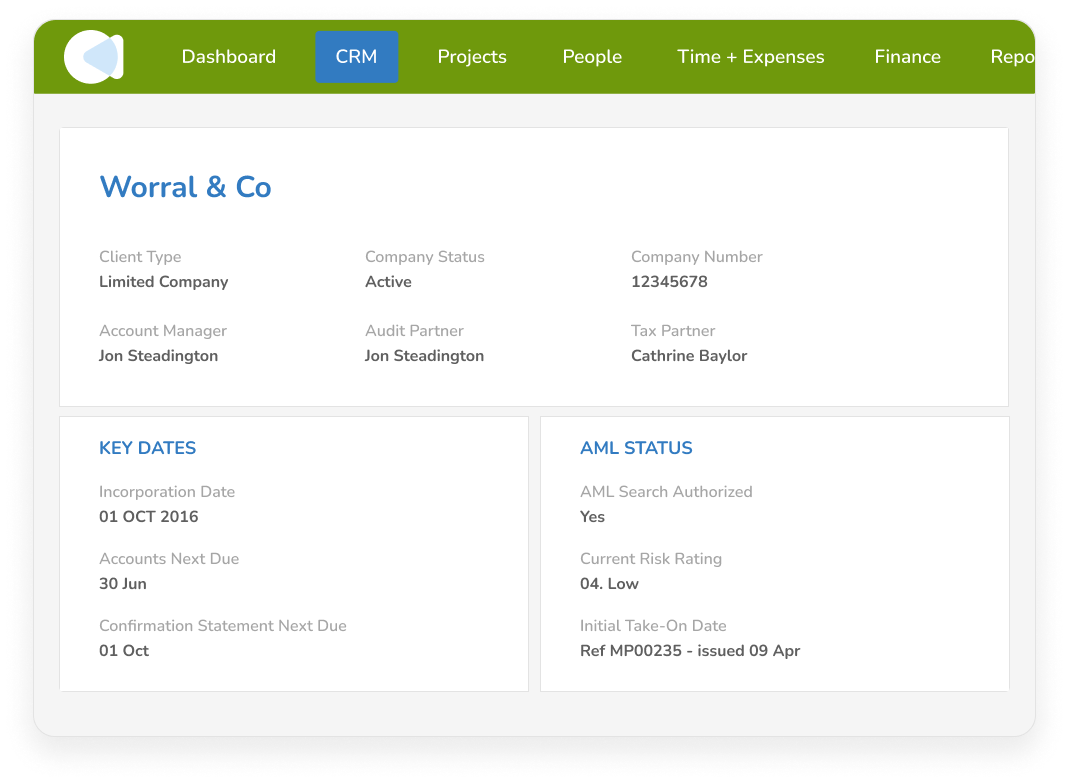Switch to the CRM tab
1069x784 pixels.
(356, 57)
